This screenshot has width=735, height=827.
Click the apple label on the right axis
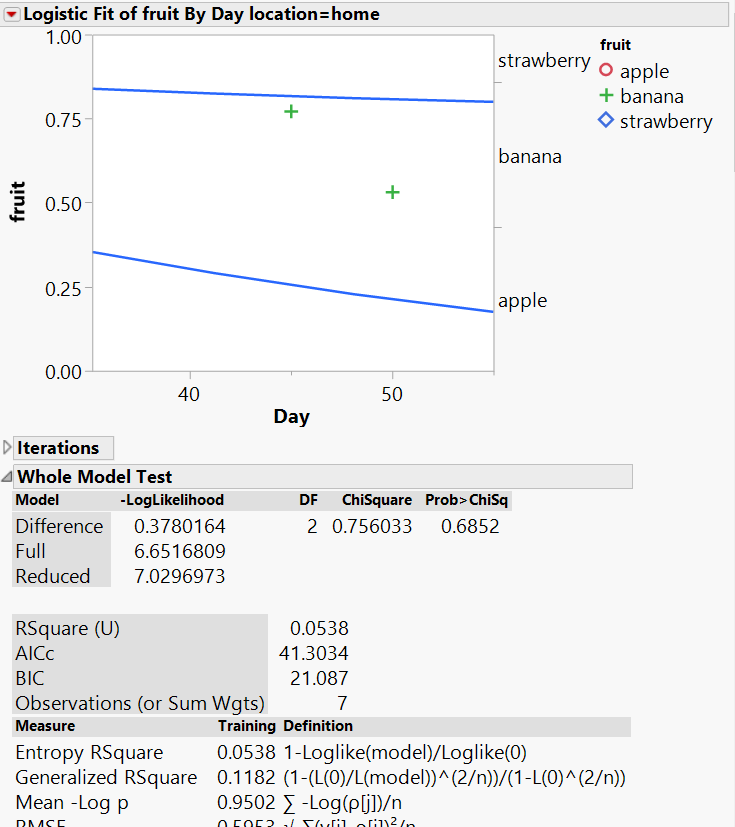(523, 301)
